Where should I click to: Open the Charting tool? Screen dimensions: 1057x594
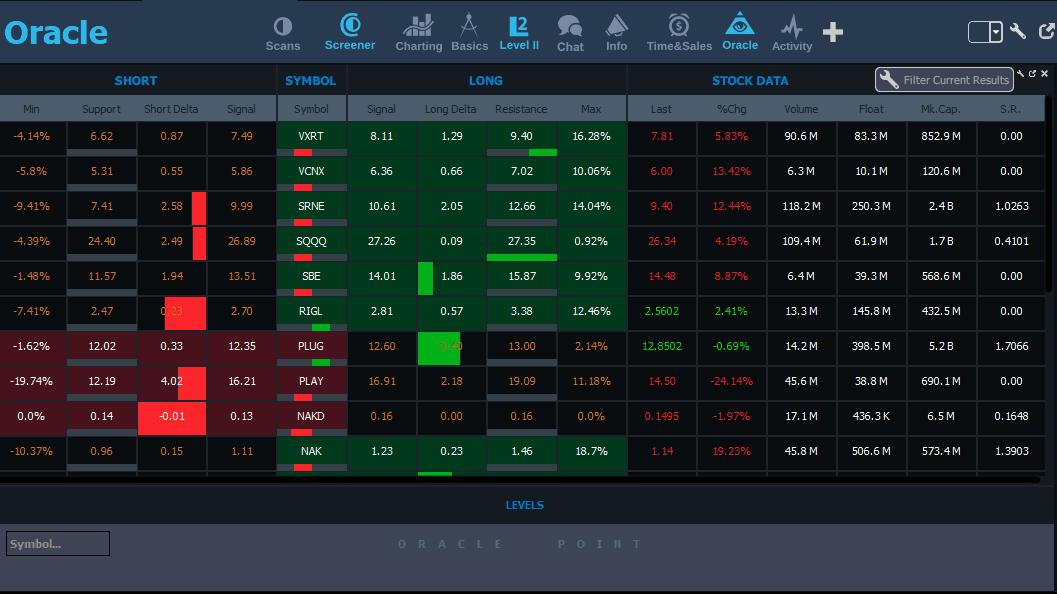click(418, 32)
